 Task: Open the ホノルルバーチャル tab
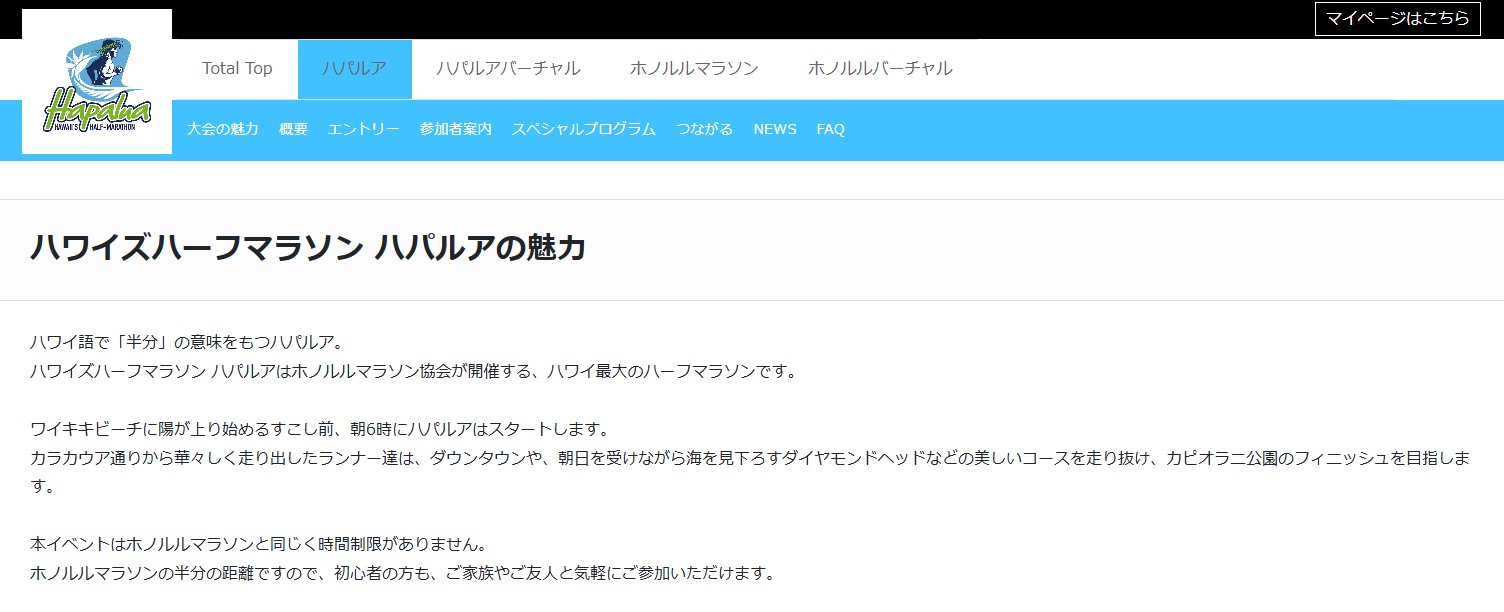[x=880, y=69]
